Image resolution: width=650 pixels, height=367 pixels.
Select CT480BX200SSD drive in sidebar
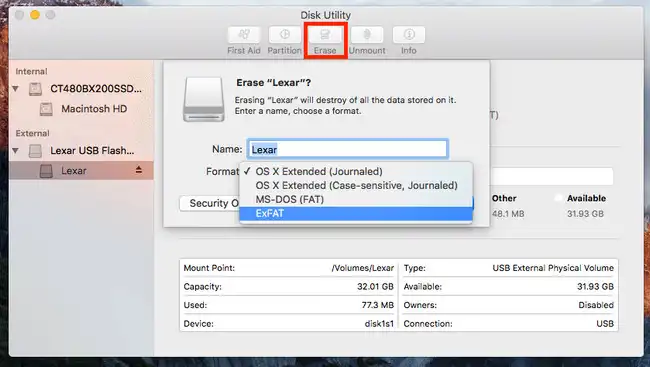click(96, 89)
